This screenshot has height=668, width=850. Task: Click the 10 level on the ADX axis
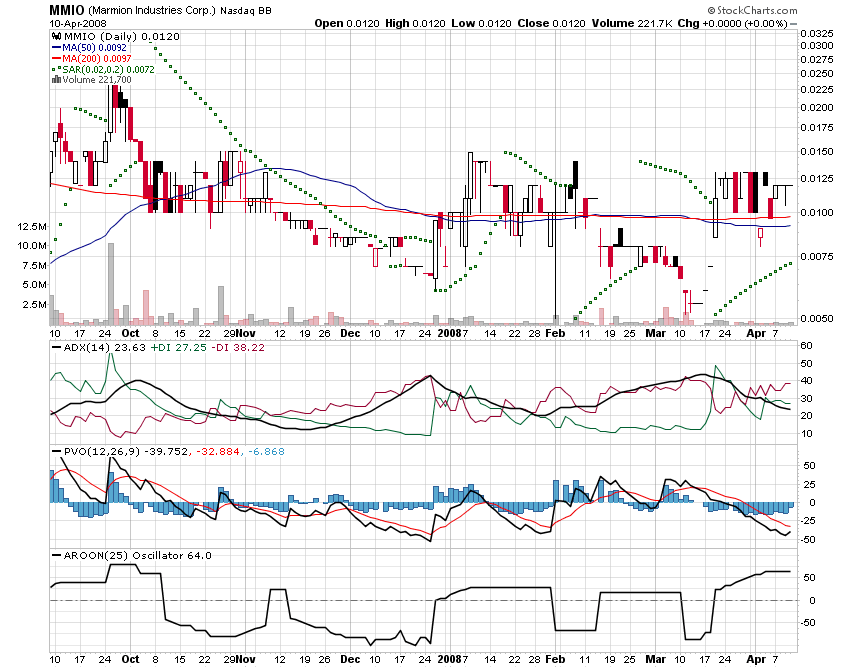coord(806,433)
